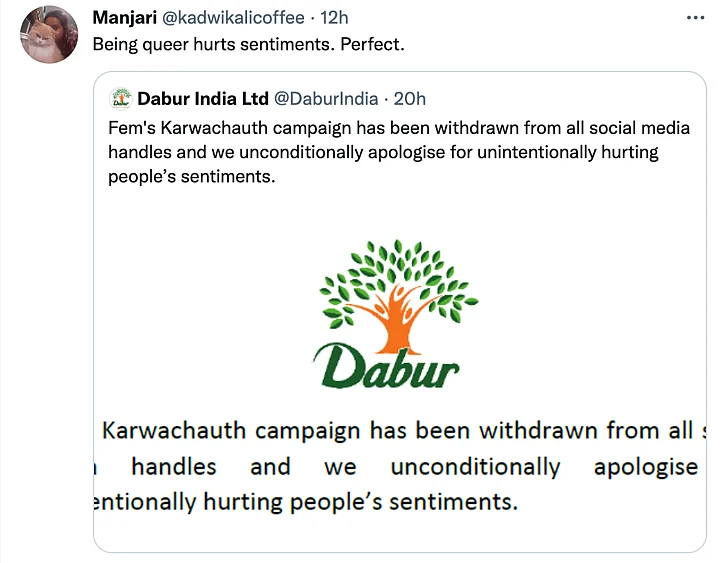Open Dabur India Ltd account name

click(x=202, y=99)
